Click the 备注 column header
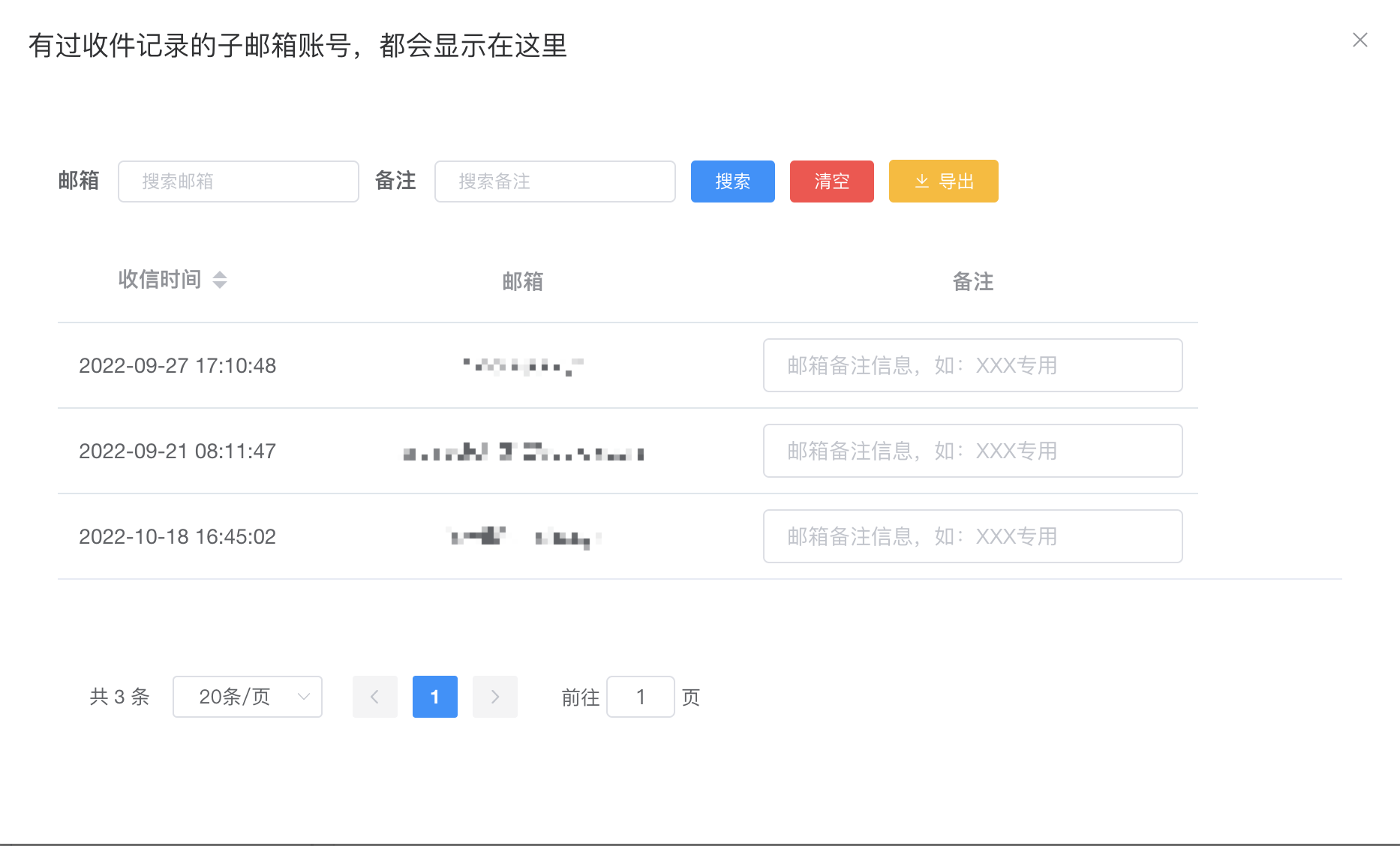1400x846 pixels. (973, 282)
